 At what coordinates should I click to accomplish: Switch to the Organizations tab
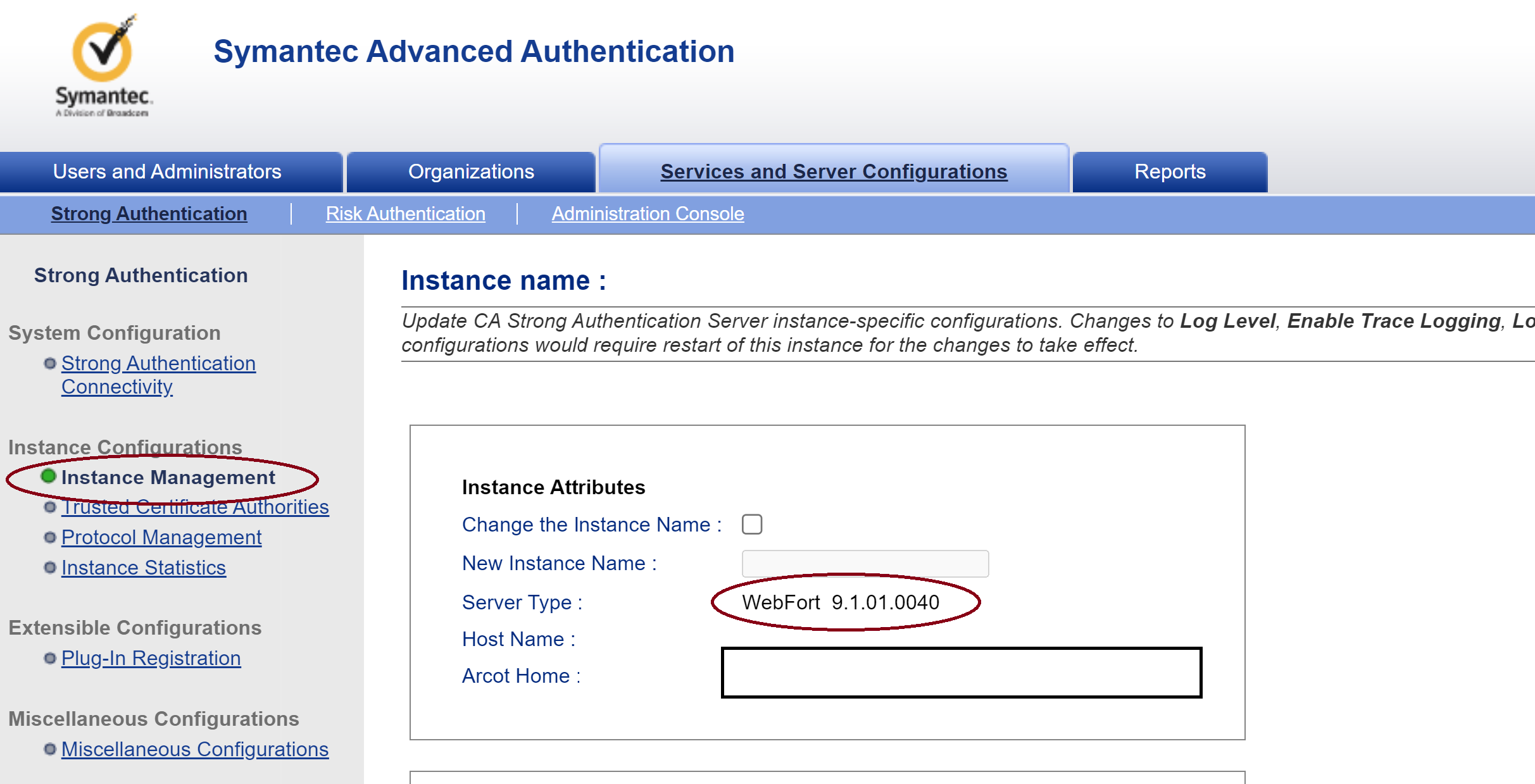pyautogui.click(x=471, y=171)
